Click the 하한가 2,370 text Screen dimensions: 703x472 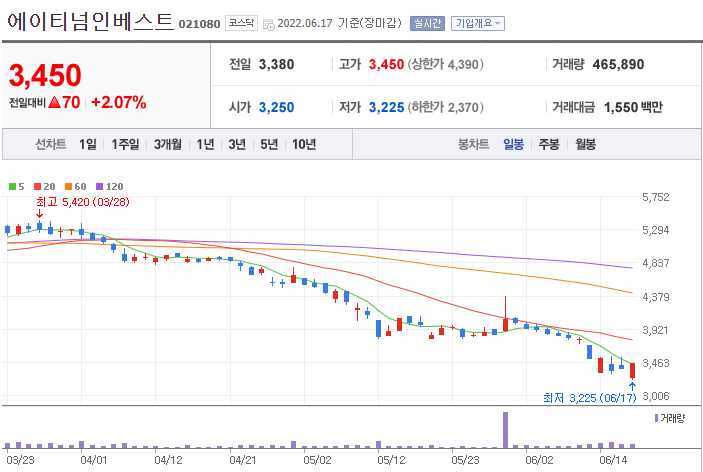[445, 108]
